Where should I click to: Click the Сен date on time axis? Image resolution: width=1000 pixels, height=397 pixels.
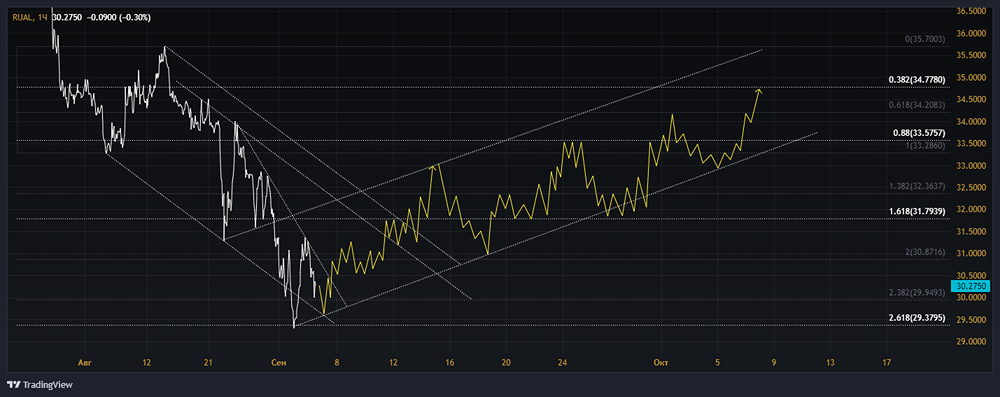[x=280, y=363]
